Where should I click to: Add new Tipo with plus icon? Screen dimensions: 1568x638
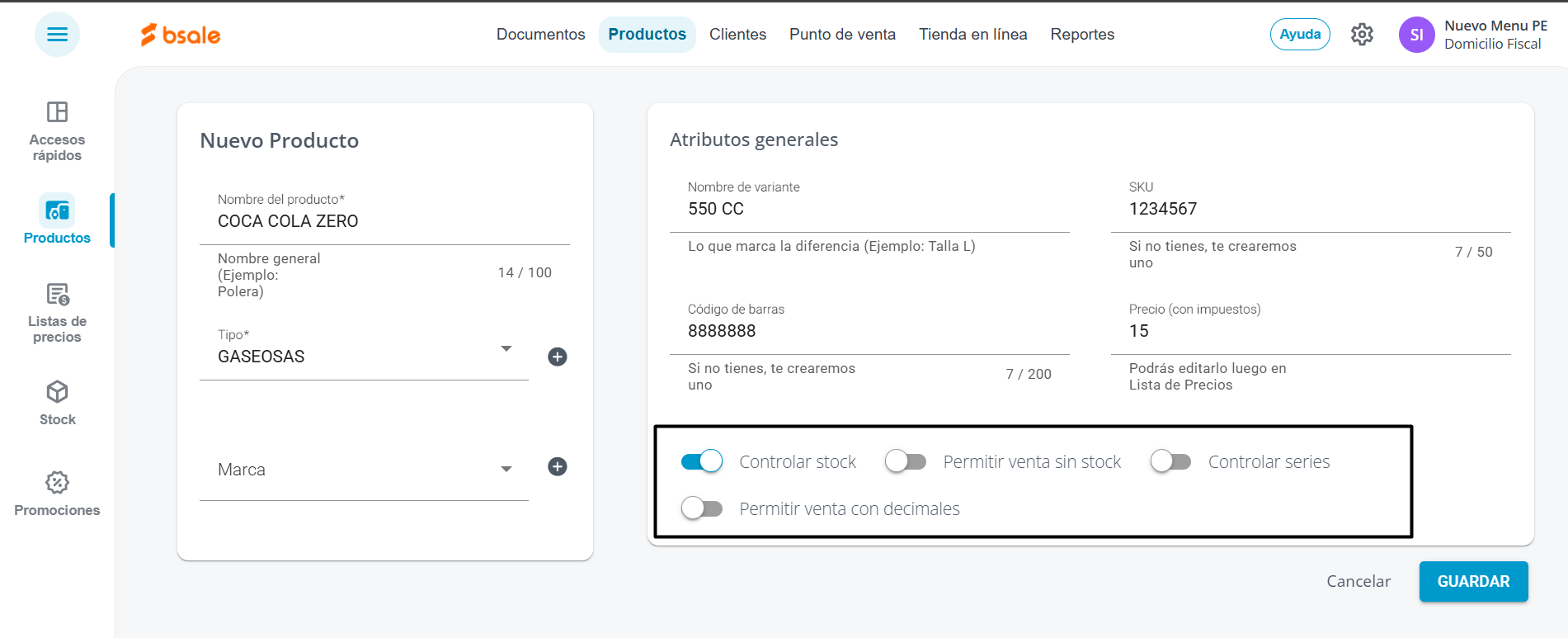(558, 357)
